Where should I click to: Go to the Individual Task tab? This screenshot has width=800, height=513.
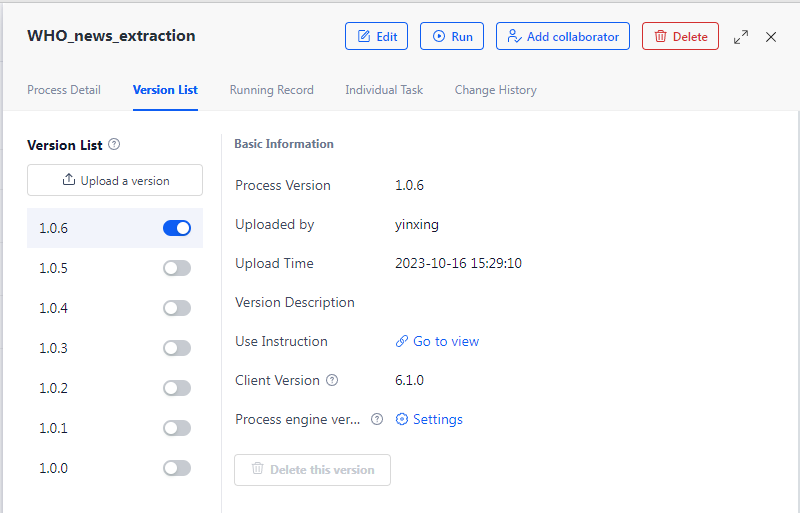384,90
